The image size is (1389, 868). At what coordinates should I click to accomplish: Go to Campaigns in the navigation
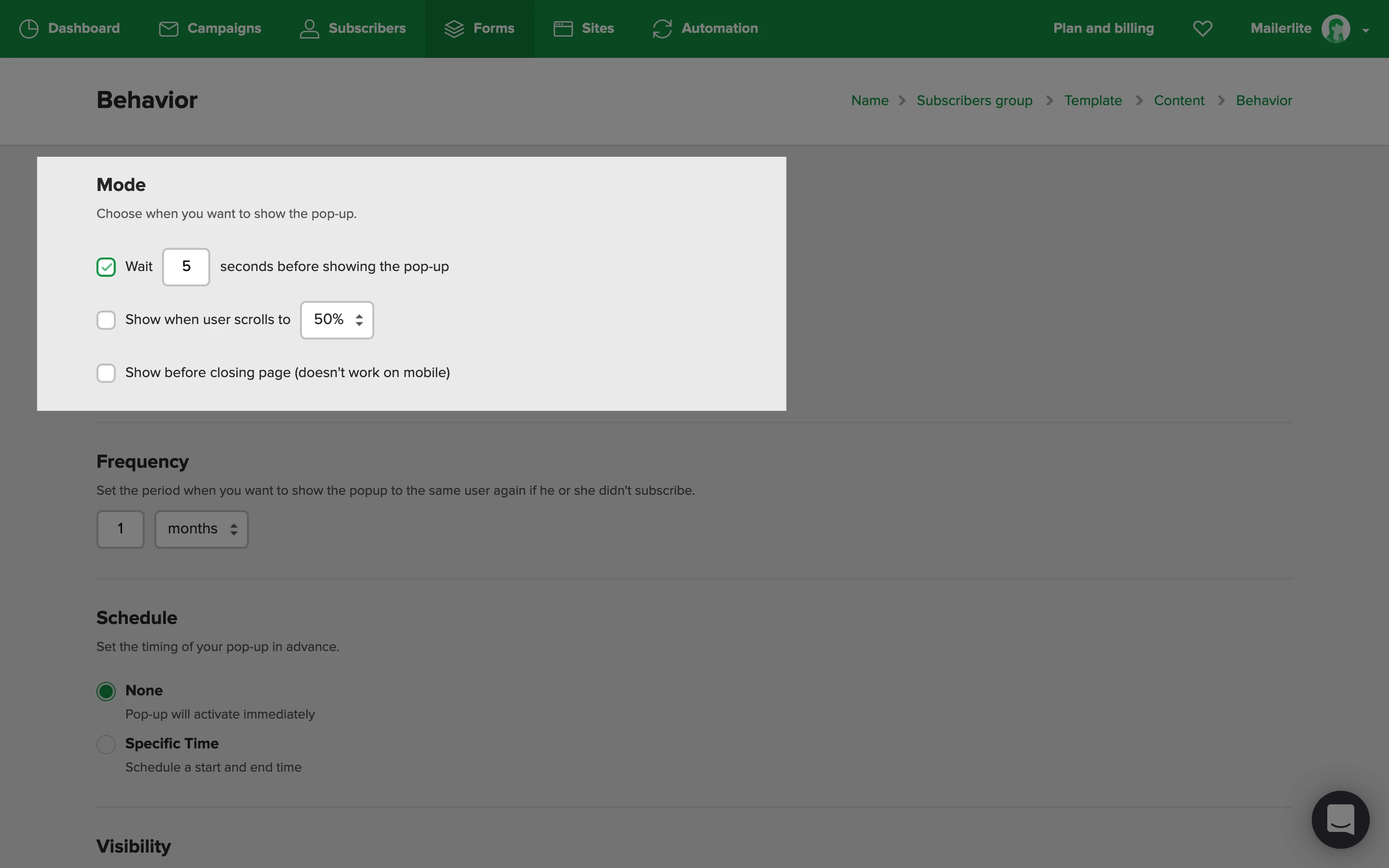click(224, 28)
